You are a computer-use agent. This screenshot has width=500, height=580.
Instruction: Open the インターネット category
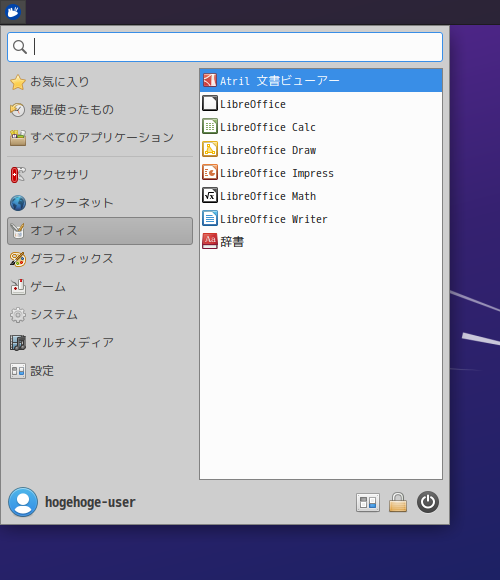point(100,203)
